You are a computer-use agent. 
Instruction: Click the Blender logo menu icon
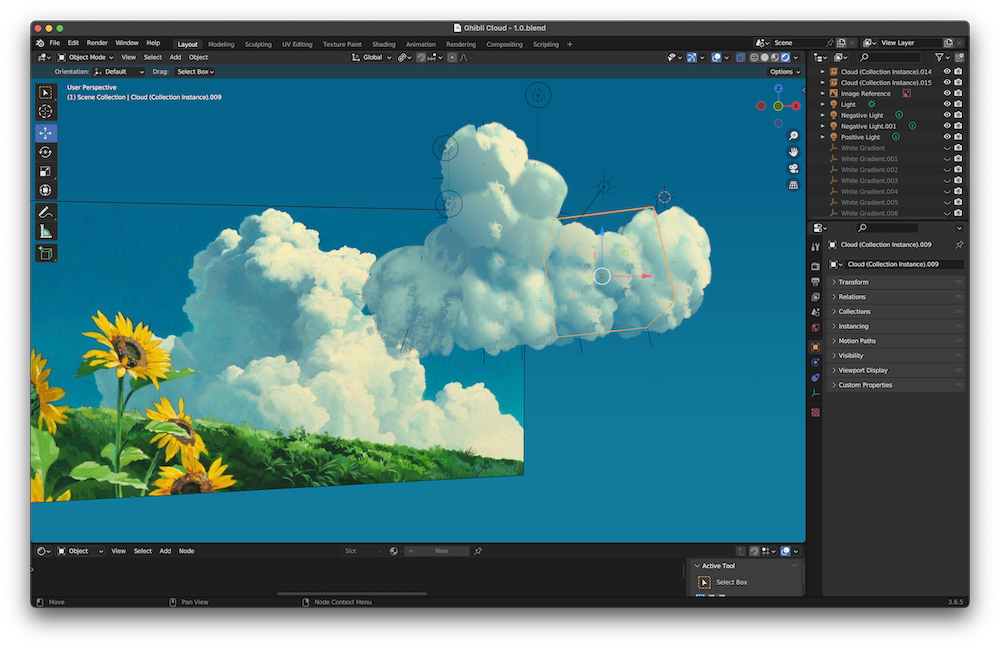(40, 43)
